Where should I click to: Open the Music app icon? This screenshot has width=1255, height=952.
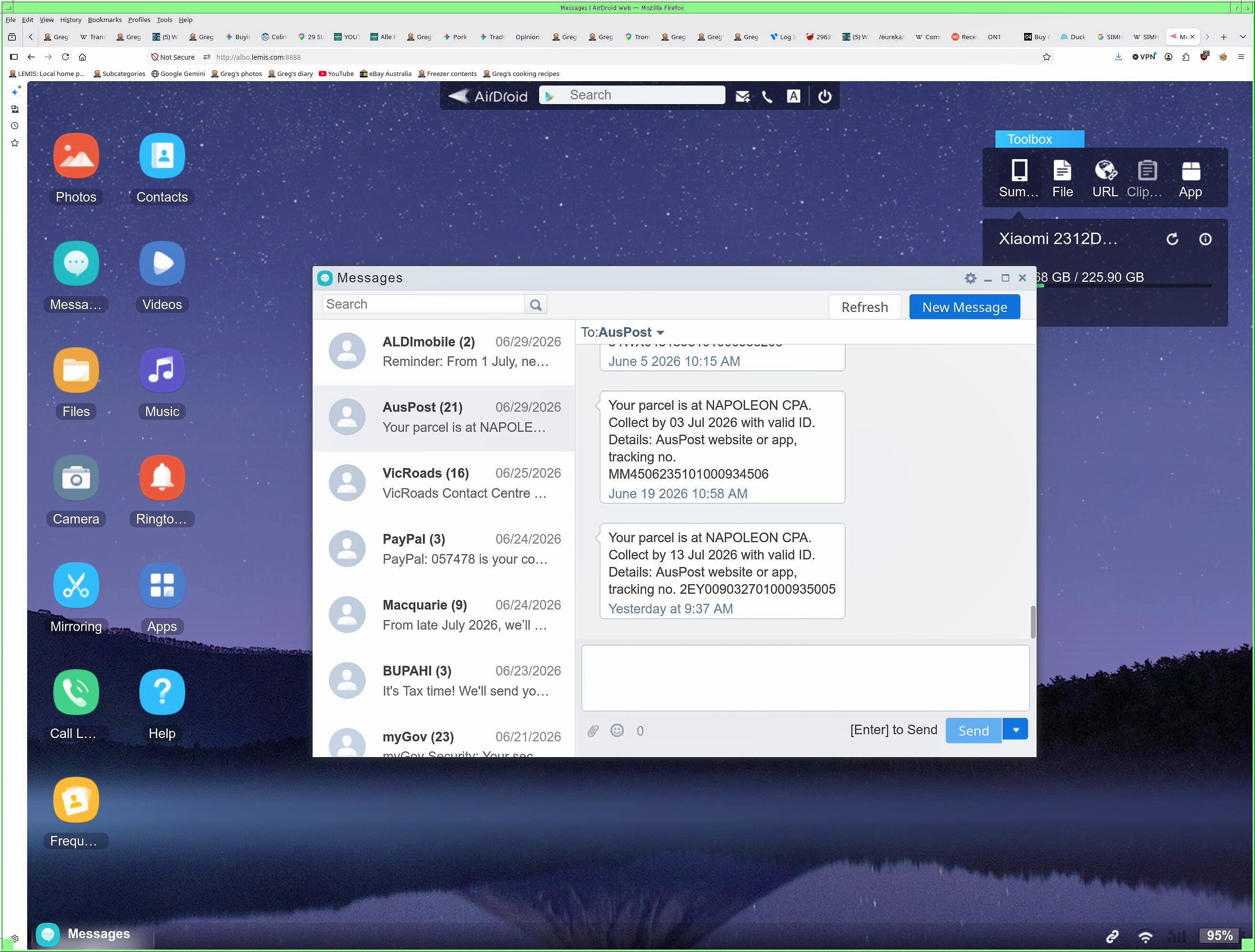[162, 370]
